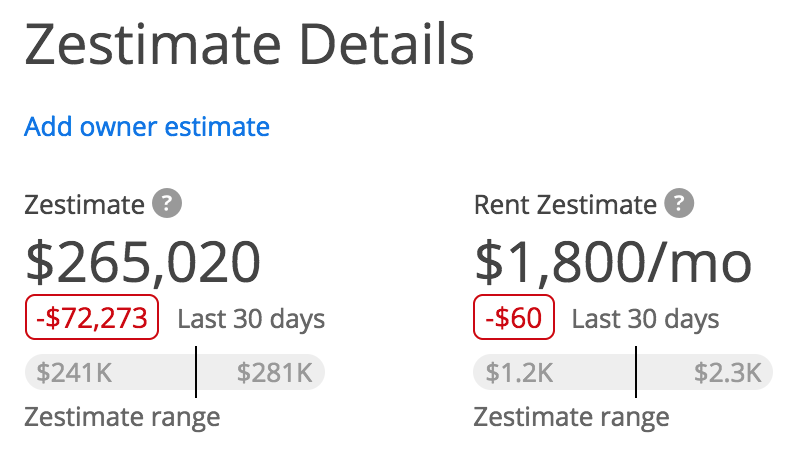The width and height of the screenshot is (794, 454).
Task: Click the rent range bar marker line
Action: [636, 372]
